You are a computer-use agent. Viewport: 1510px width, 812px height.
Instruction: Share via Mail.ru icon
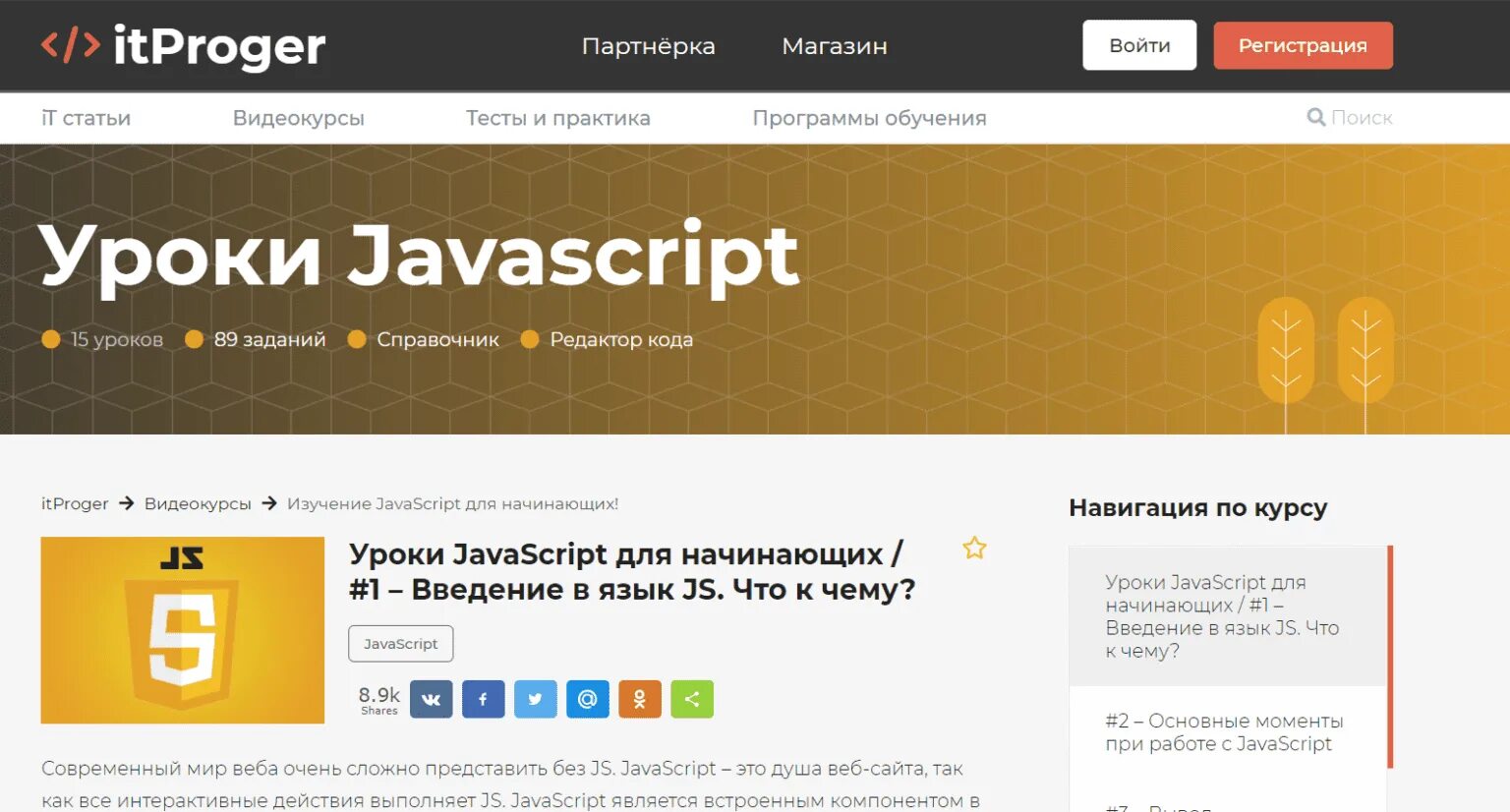point(587,699)
